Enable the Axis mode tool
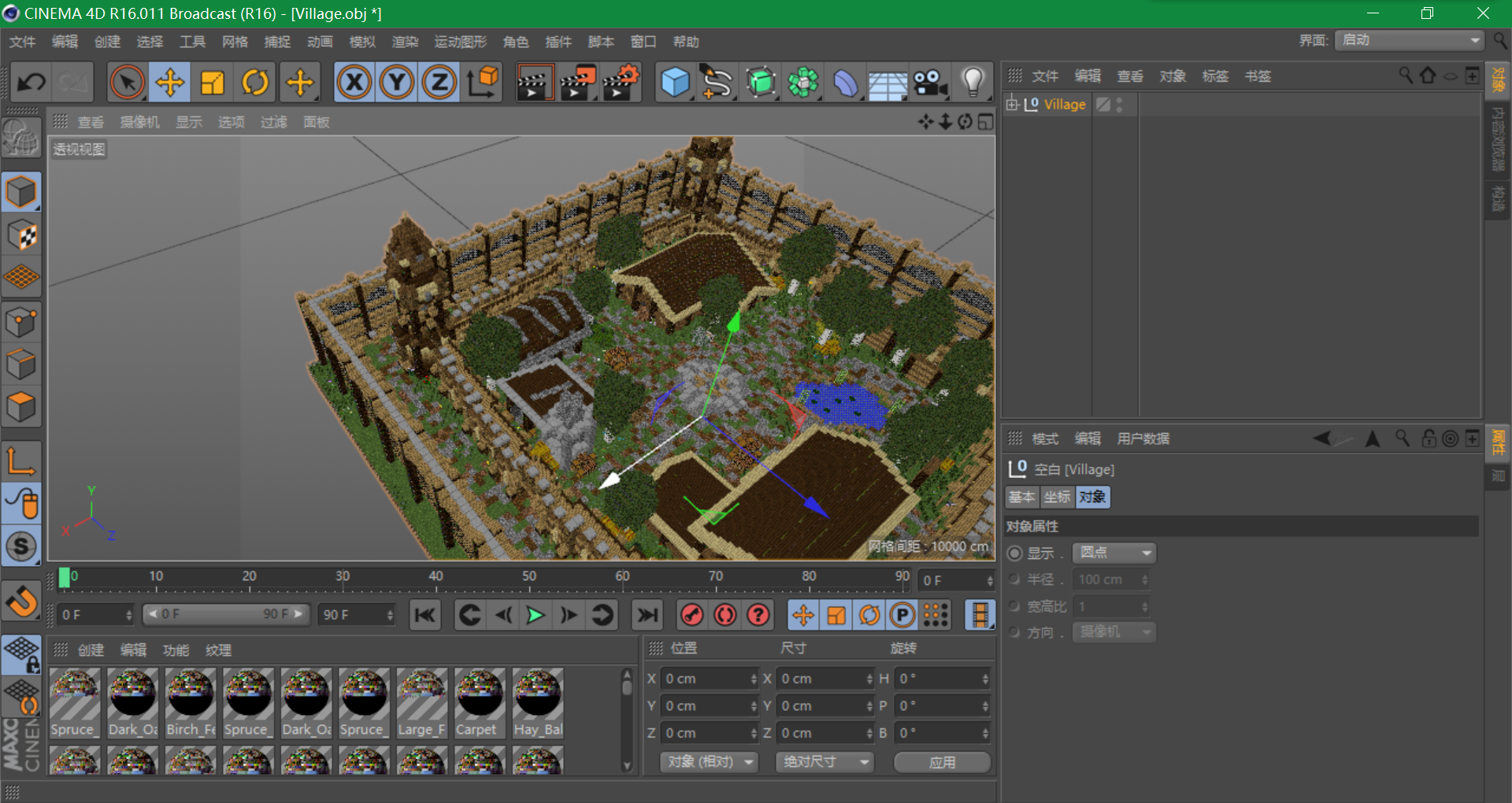Image resolution: width=1512 pixels, height=803 pixels. [21, 461]
